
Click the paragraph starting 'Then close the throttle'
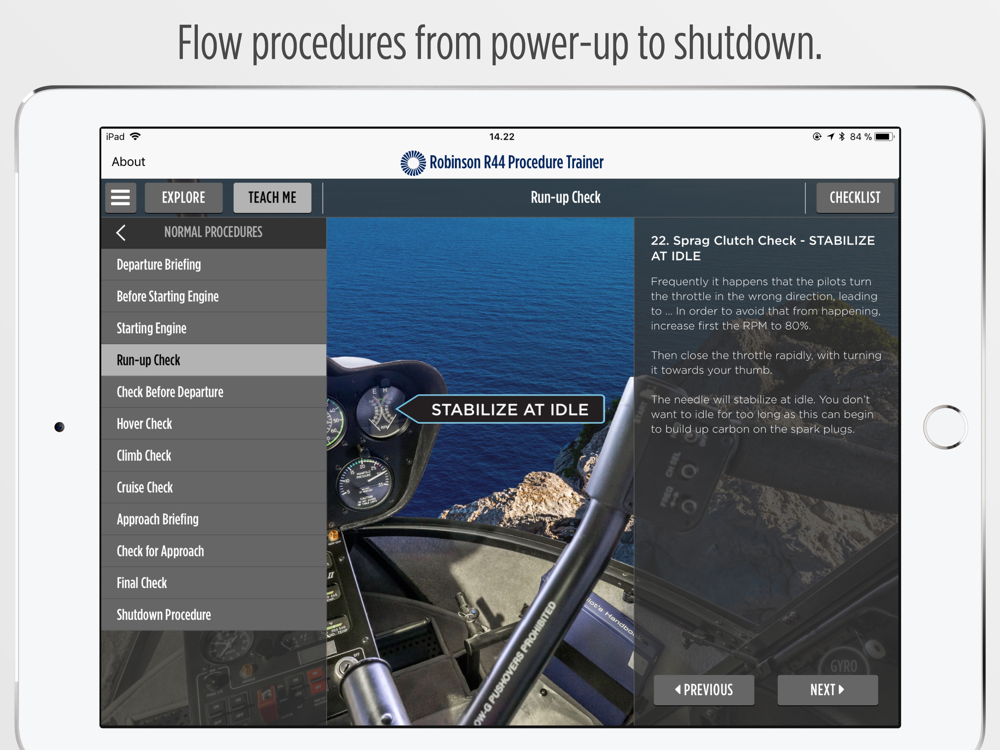pos(766,363)
